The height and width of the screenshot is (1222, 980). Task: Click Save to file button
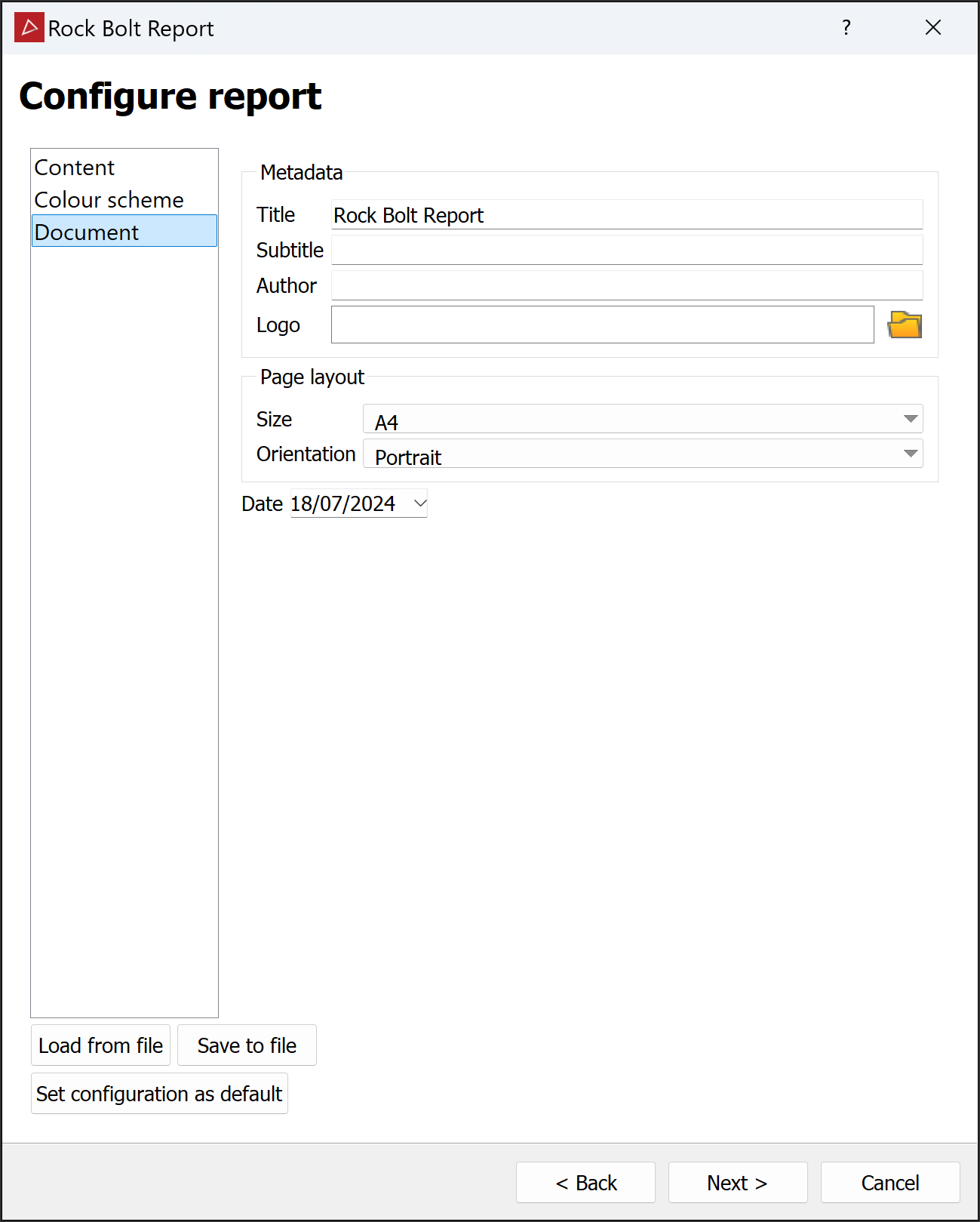pyautogui.click(x=247, y=1045)
